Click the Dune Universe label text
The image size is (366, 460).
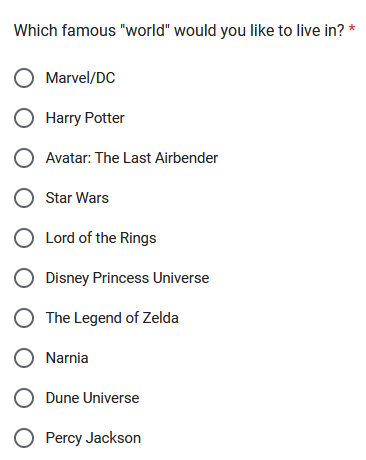(92, 398)
